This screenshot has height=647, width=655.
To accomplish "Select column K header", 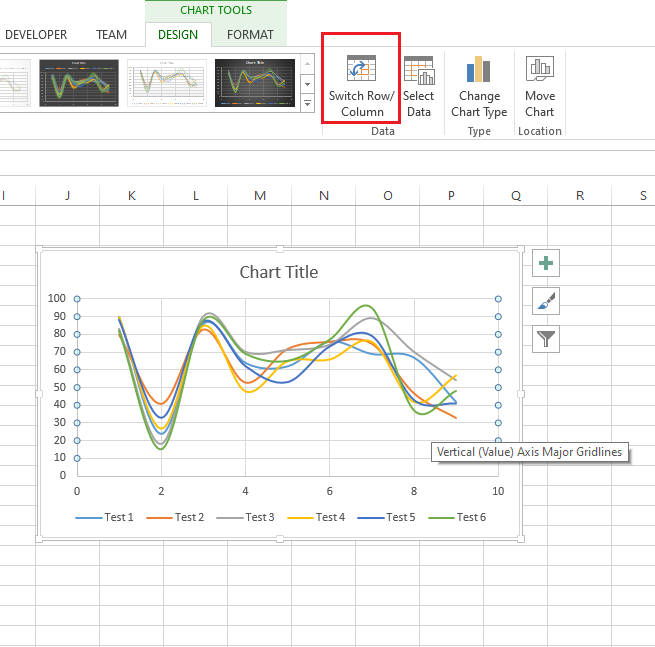I will pos(132,195).
